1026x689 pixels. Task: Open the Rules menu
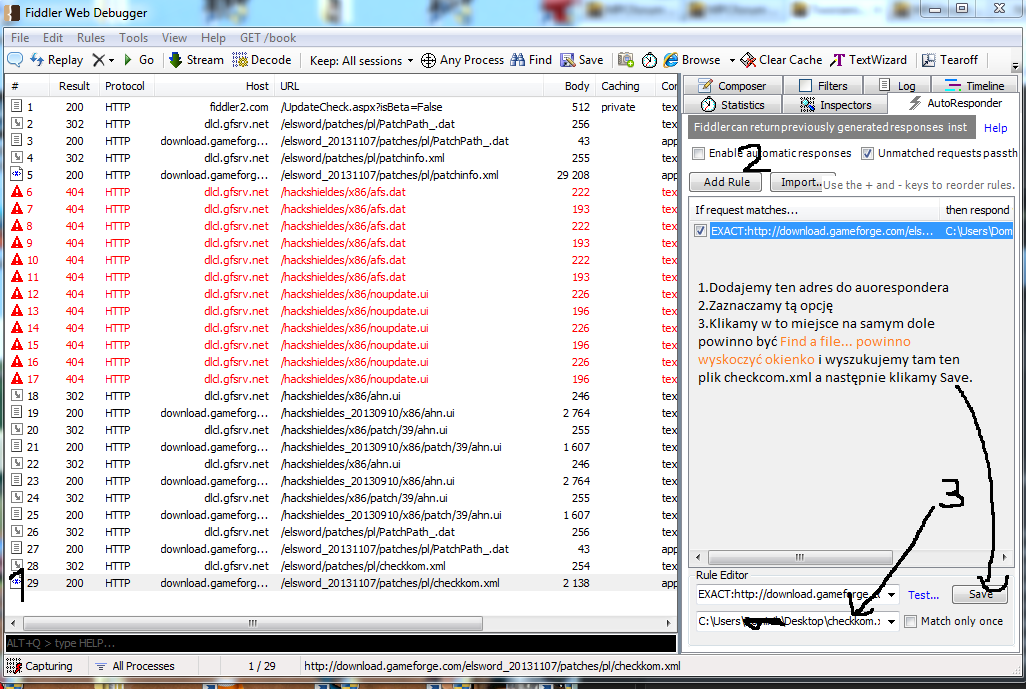tap(91, 38)
